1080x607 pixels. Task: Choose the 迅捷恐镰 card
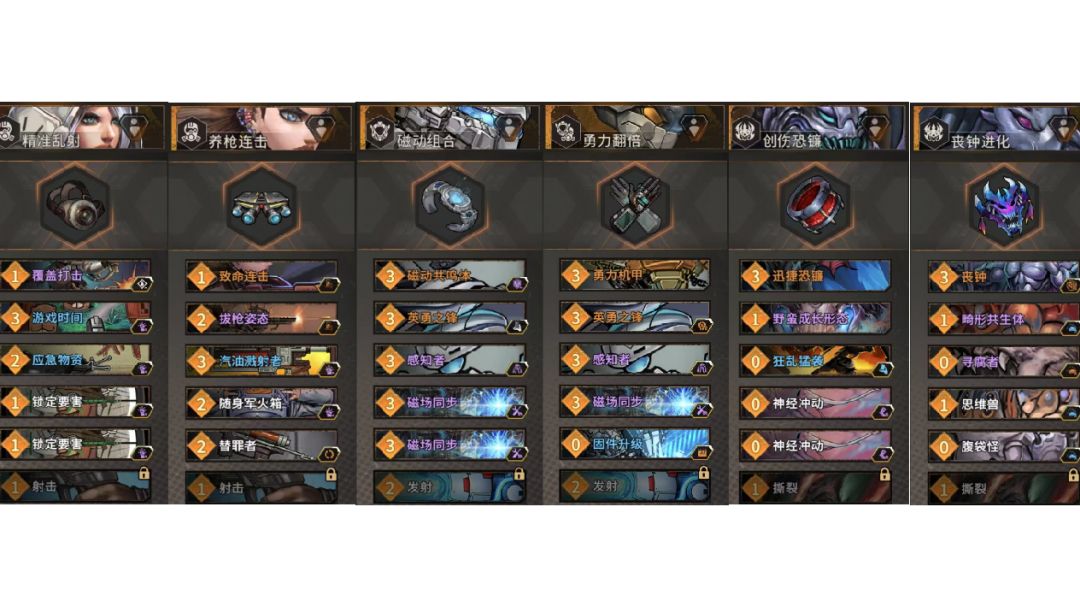tap(816, 276)
